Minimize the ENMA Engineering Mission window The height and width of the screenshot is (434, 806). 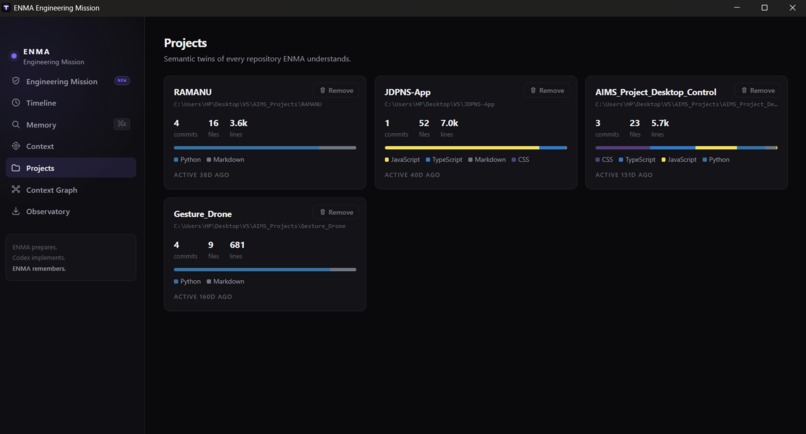pos(737,8)
